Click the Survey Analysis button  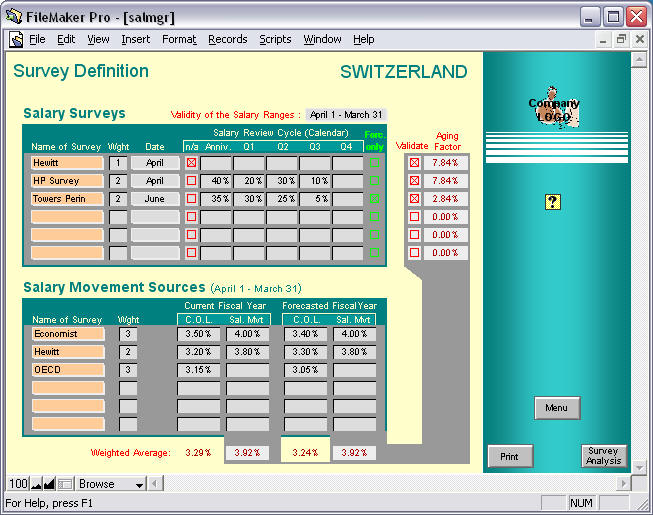(603, 456)
